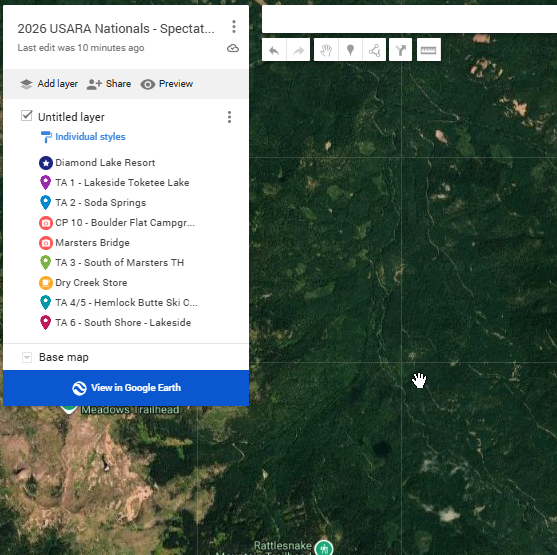Click Untitled layer name text

tap(71, 117)
